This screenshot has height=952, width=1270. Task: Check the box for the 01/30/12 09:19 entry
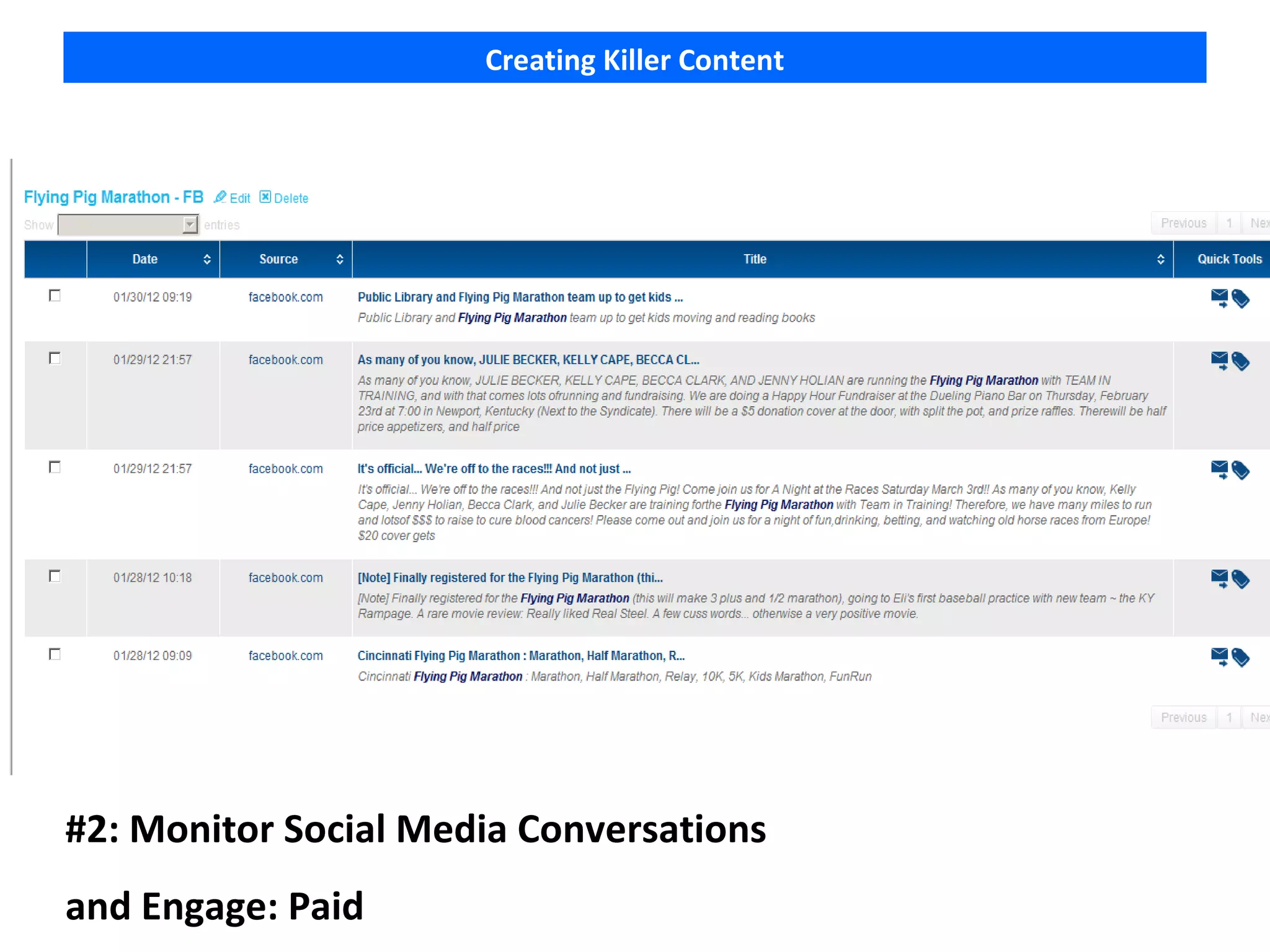(x=55, y=296)
